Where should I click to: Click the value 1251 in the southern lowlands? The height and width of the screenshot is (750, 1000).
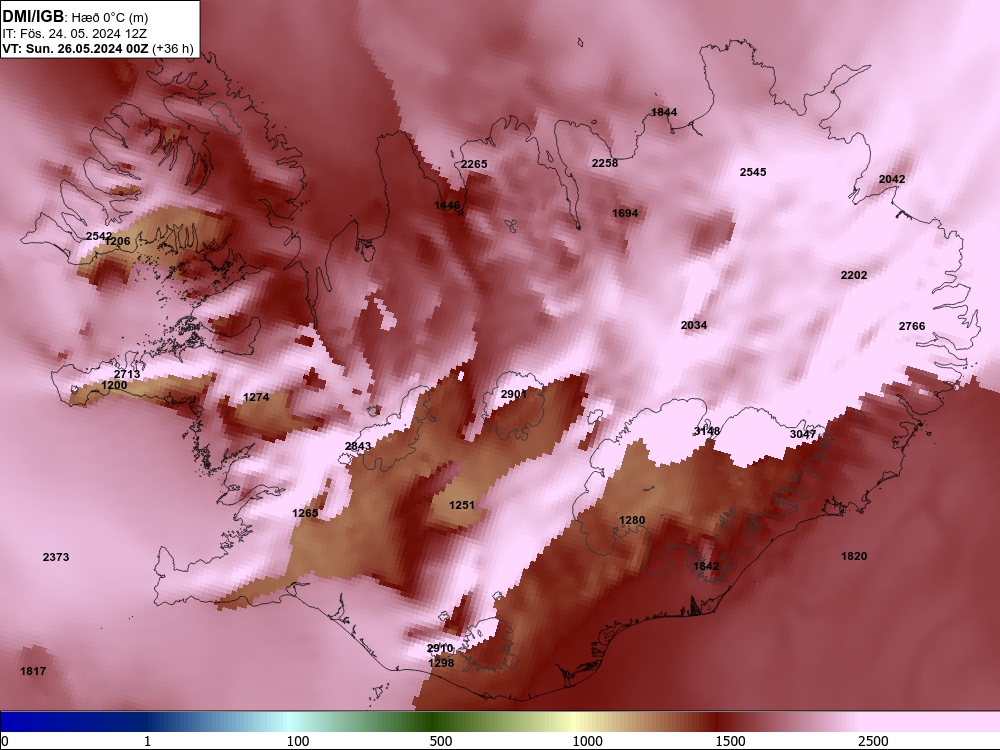(462, 505)
